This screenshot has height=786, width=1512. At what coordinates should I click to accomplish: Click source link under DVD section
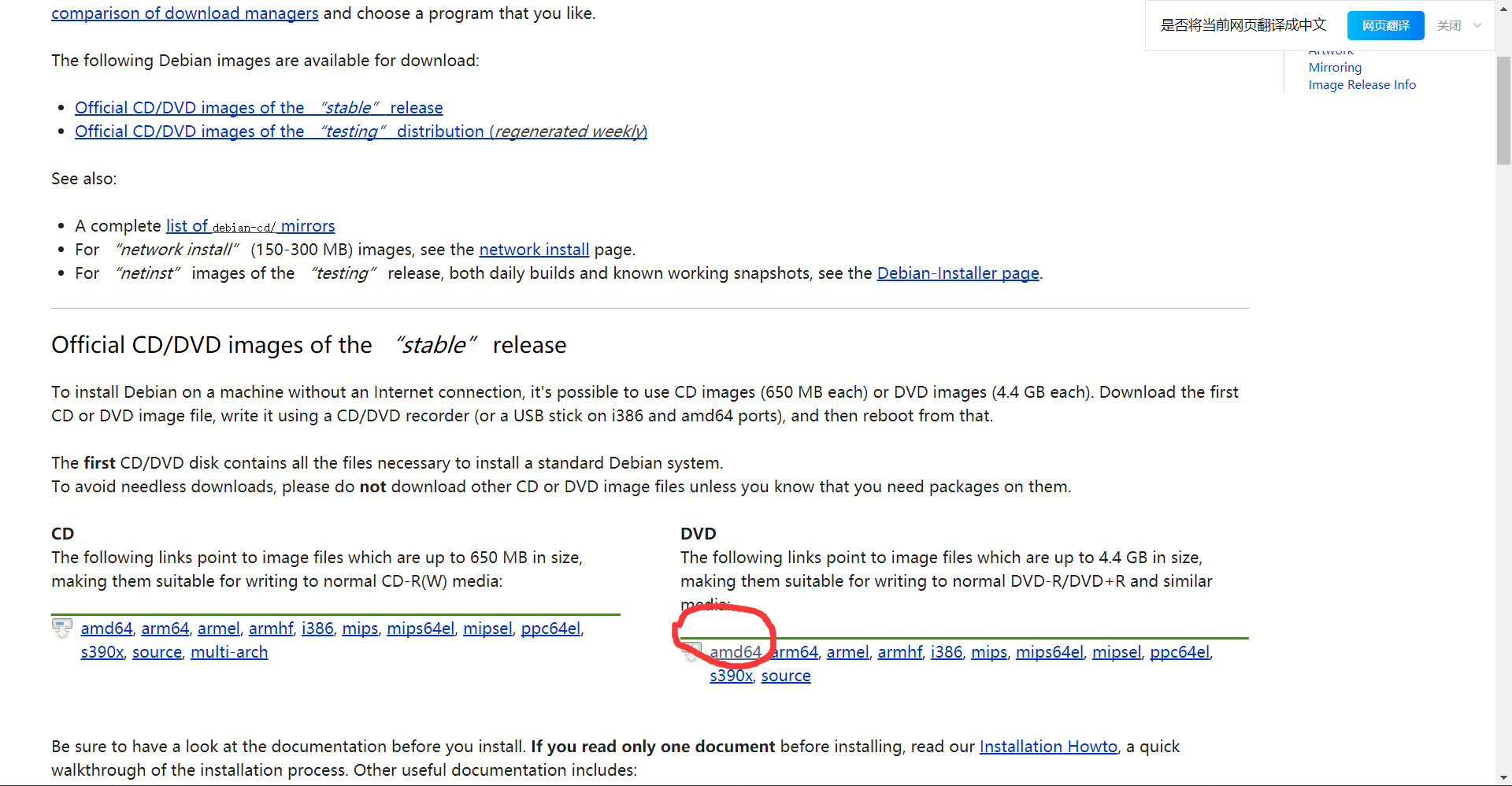(x=786, y=676)
